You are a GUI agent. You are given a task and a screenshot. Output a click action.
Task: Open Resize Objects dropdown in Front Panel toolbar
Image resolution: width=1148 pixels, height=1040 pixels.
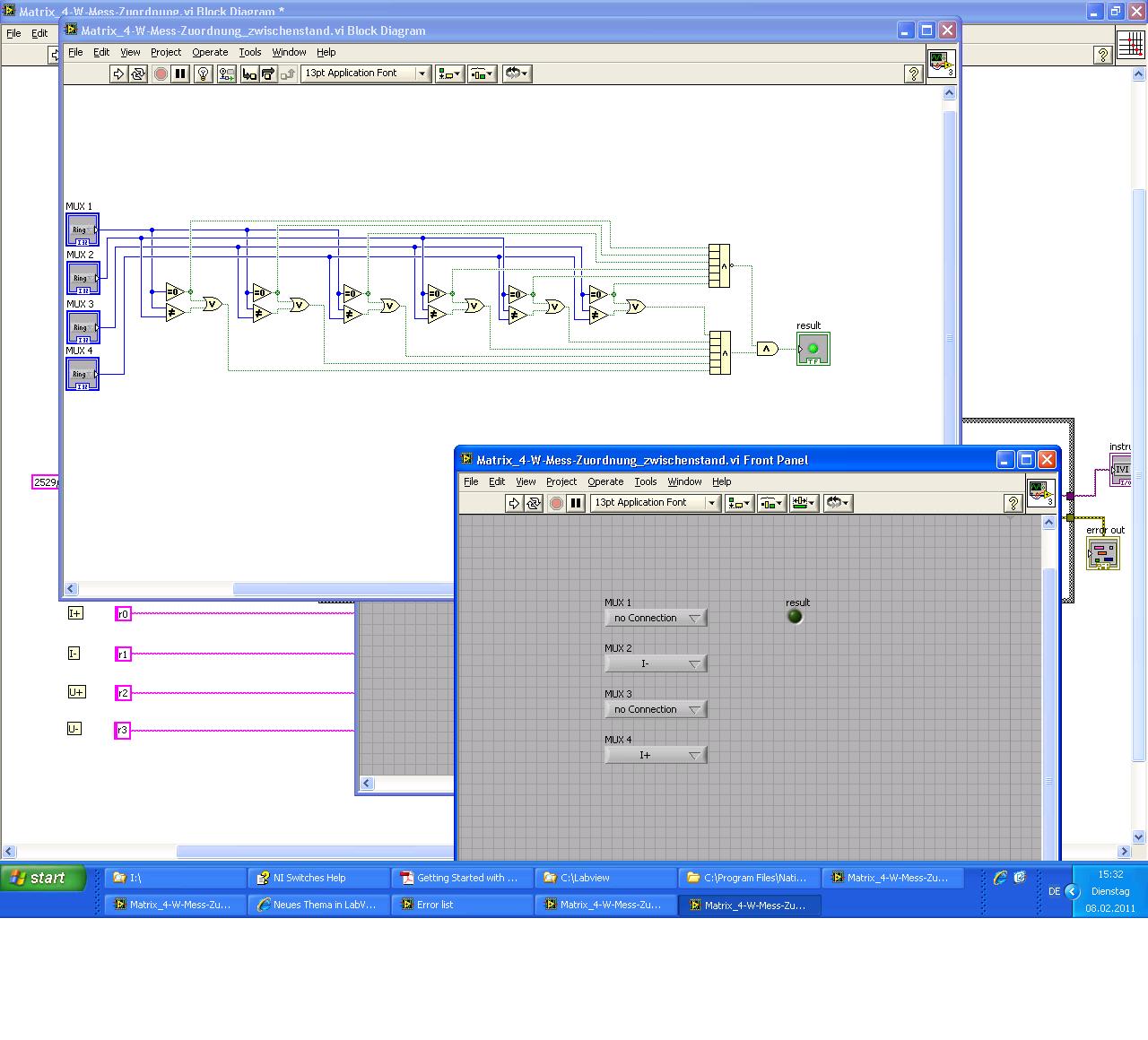804,503
